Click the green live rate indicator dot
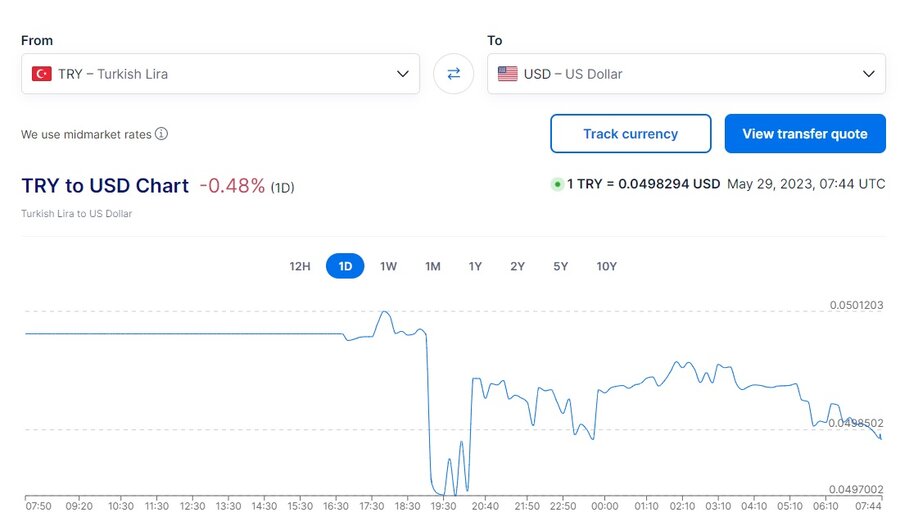The height and width of the screenshot is (526, 900). coord(557,185)
